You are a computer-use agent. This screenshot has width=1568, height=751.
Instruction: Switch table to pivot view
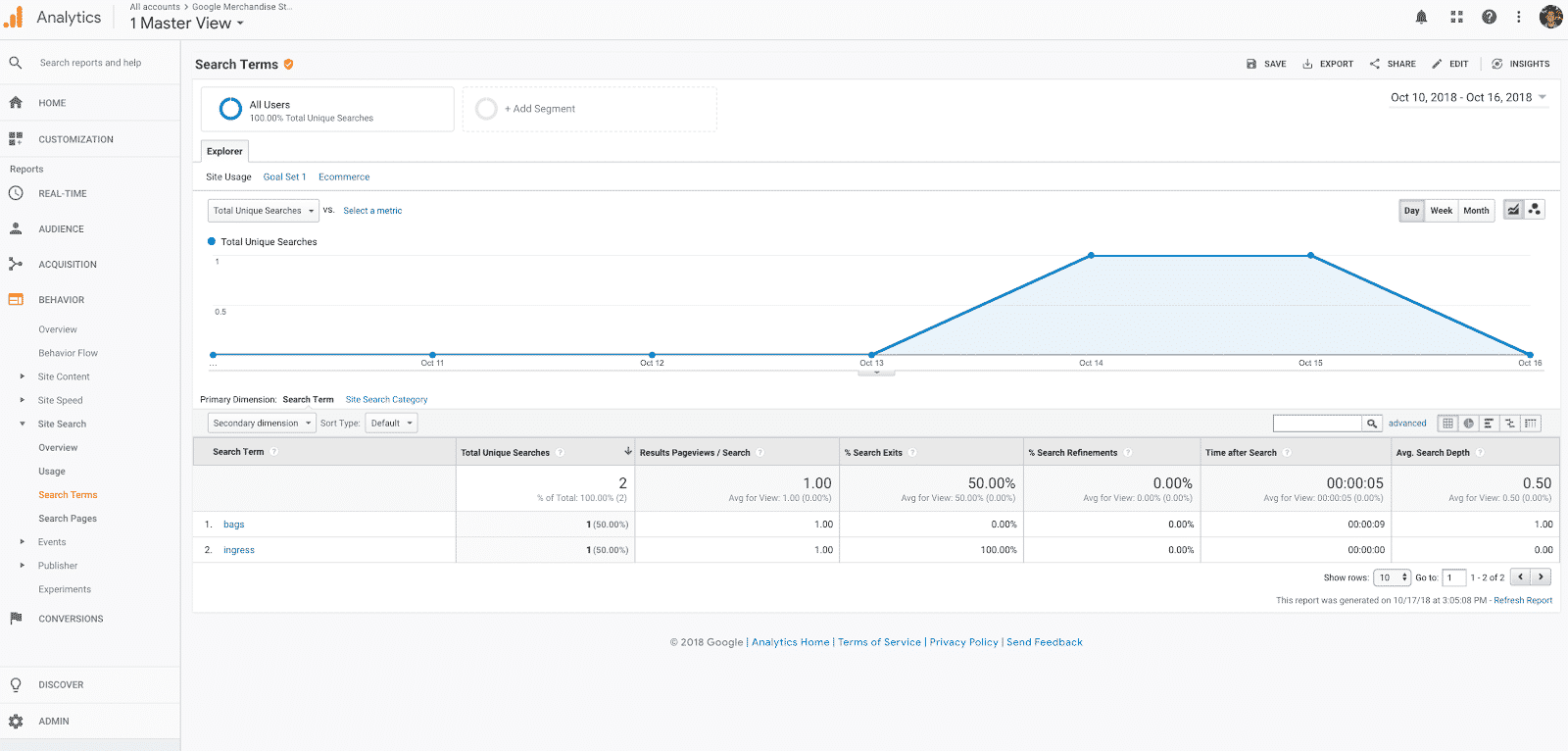click(x=1531, y=424)
